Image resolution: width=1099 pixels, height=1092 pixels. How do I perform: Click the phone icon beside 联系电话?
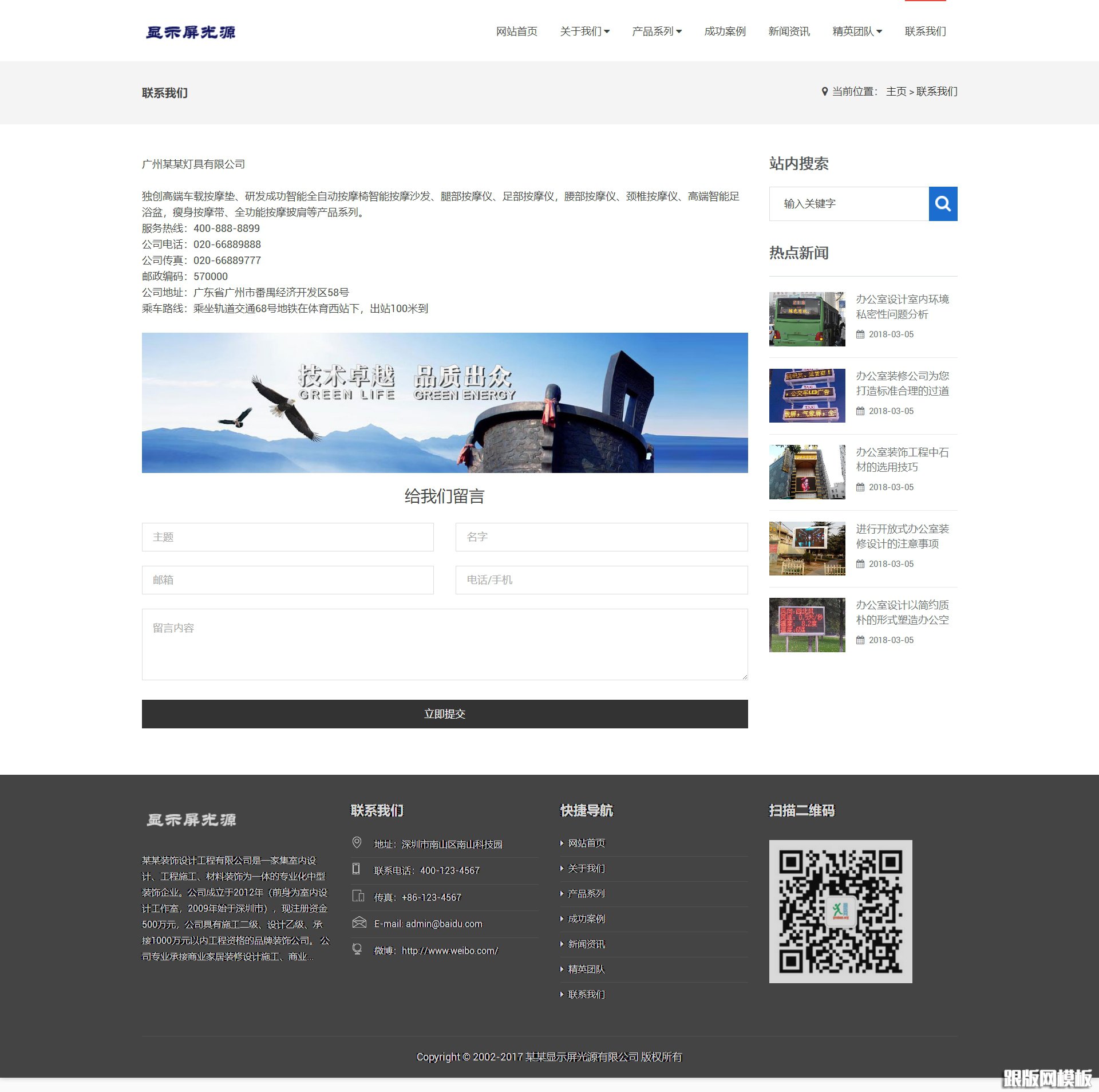pyautogui.click(x=356, y=869)
